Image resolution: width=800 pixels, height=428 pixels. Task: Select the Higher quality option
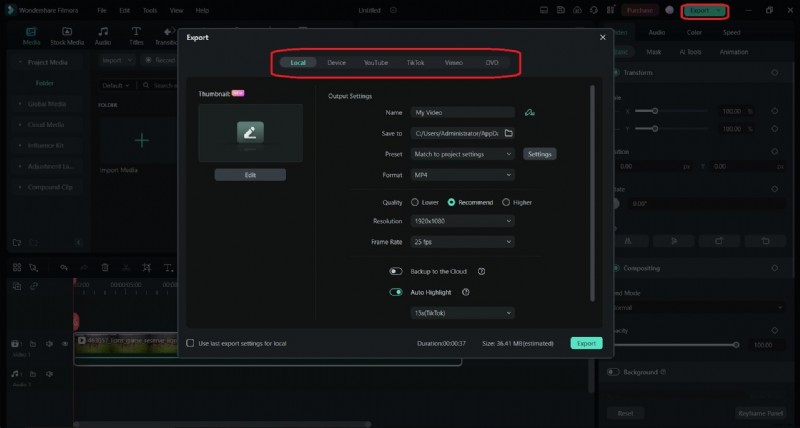click(x=517, y=203)
